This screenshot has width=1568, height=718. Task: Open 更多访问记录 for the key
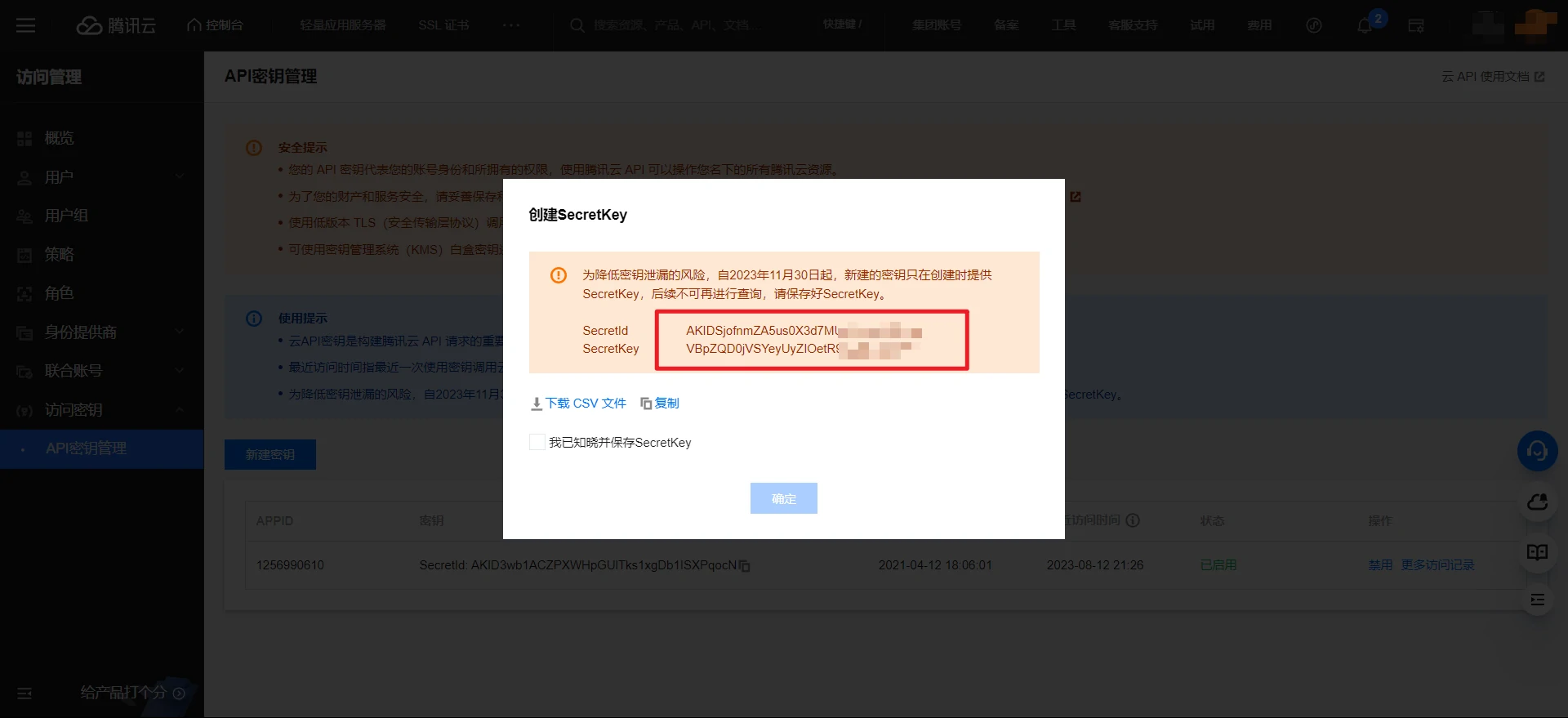pos(1437,565)
